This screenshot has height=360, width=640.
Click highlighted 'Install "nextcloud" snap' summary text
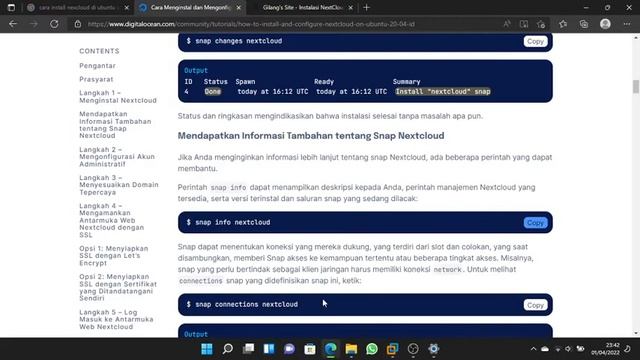coord(443,91)
